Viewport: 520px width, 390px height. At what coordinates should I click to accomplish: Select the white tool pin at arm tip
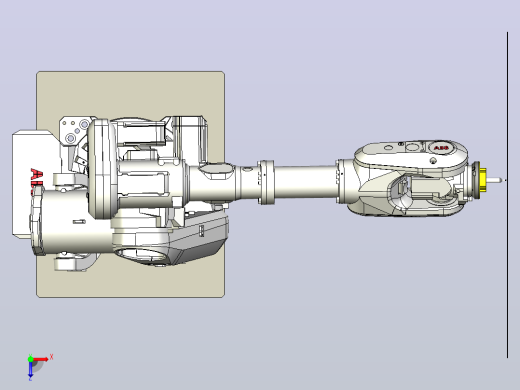click(494, 180)
